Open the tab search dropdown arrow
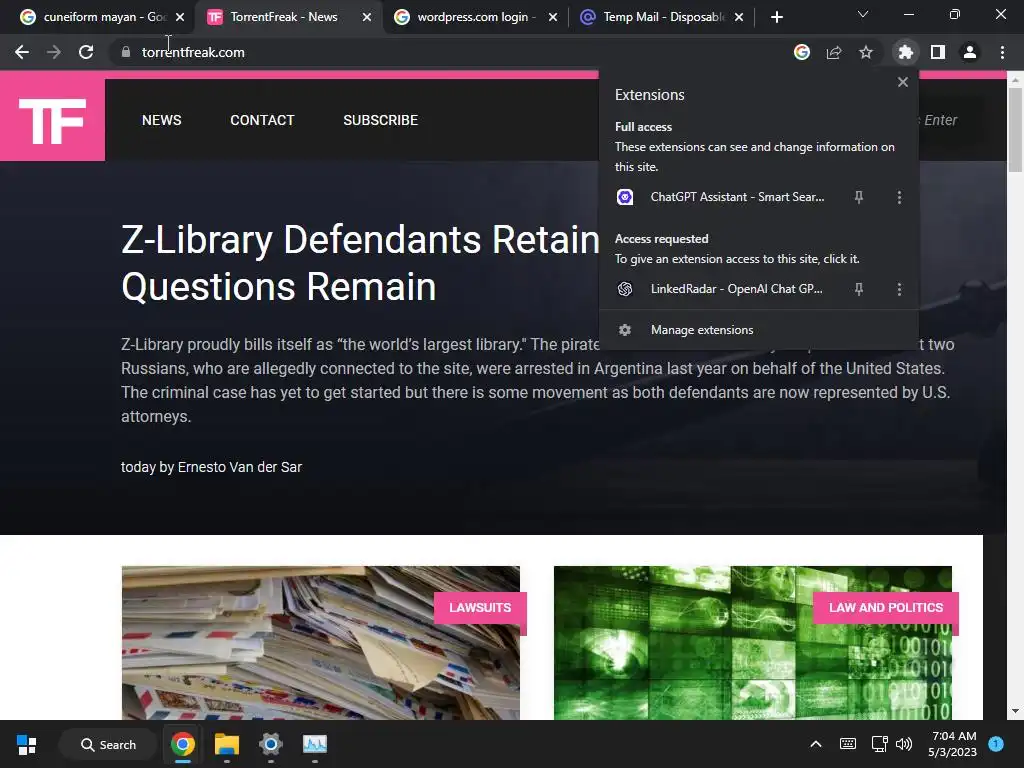This screenshot has width=1024, height=768. point(863,14)
